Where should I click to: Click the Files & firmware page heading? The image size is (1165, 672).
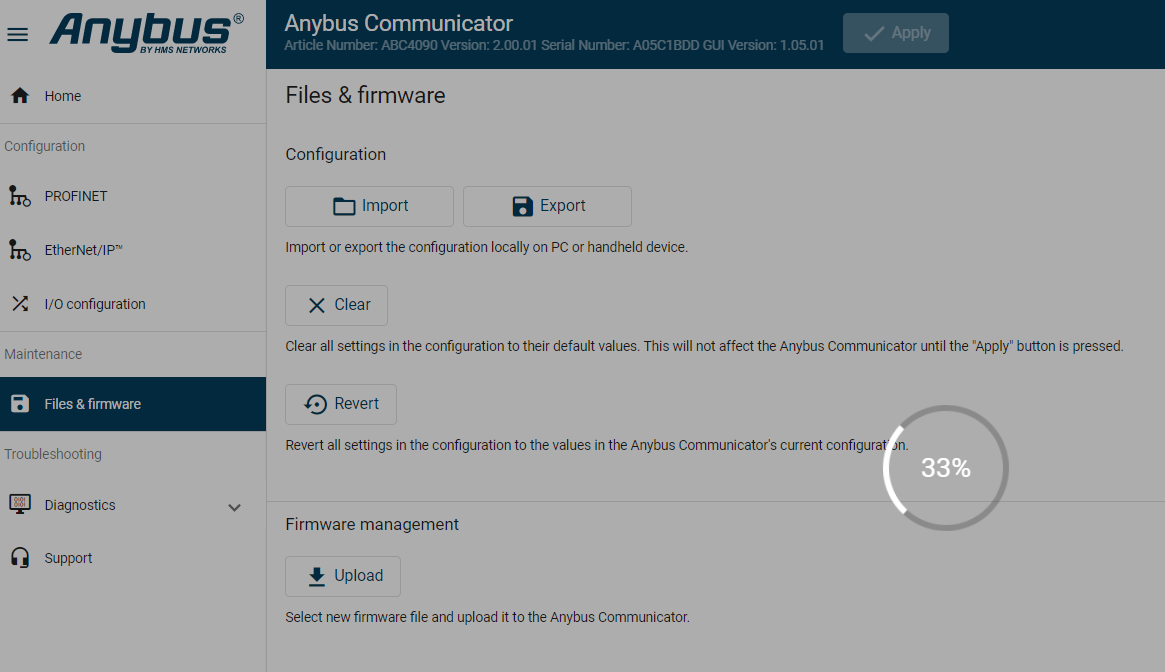tap(366, 95)
